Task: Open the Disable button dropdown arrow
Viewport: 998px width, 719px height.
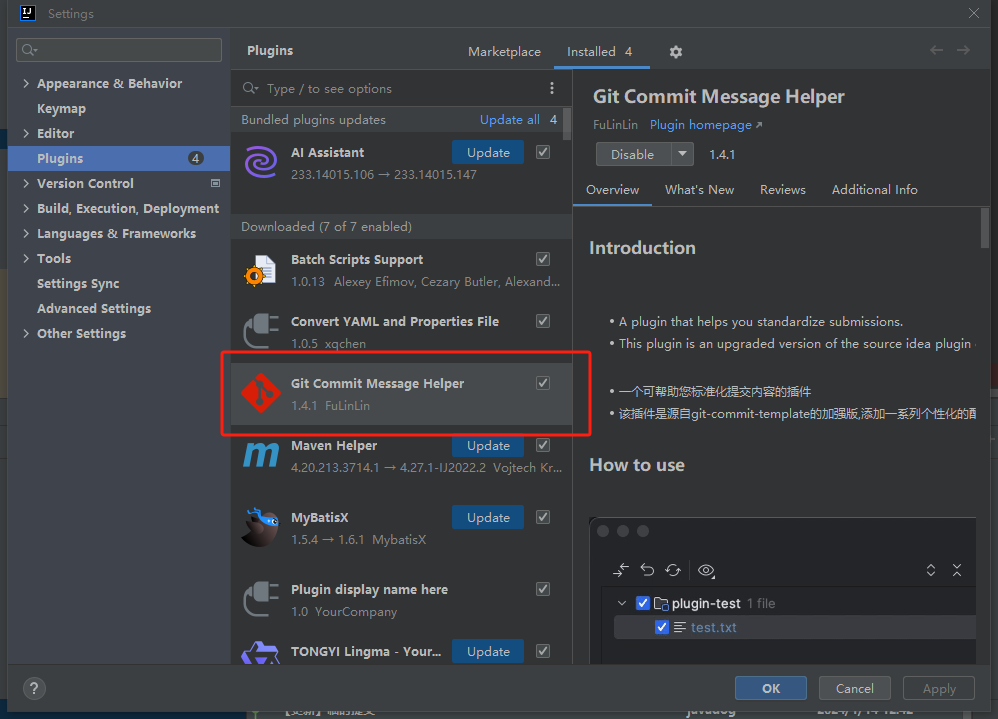Action: tap(682, 154)
